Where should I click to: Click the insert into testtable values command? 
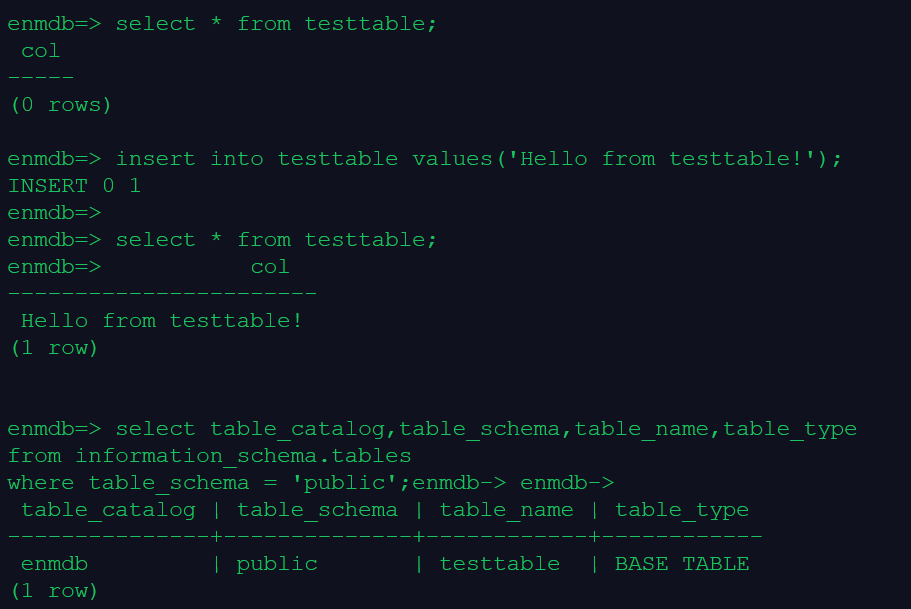(479, 159)
